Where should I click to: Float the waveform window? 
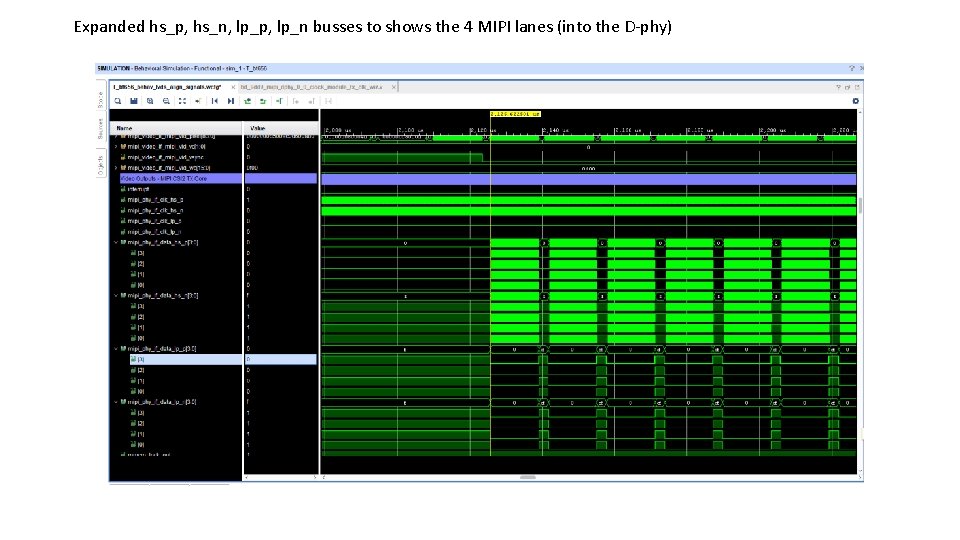point(848,88)
